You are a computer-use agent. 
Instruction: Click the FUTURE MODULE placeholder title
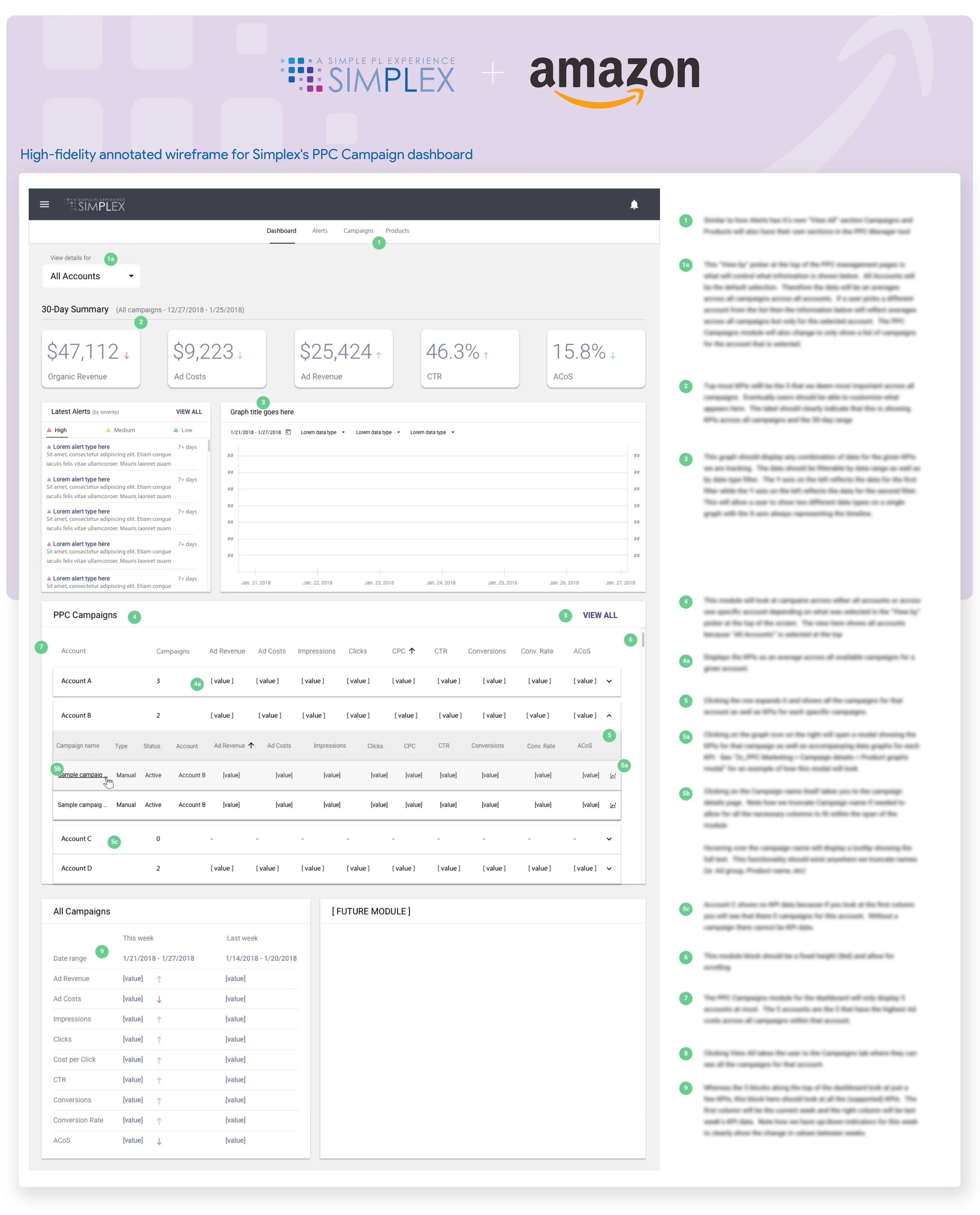371,911
